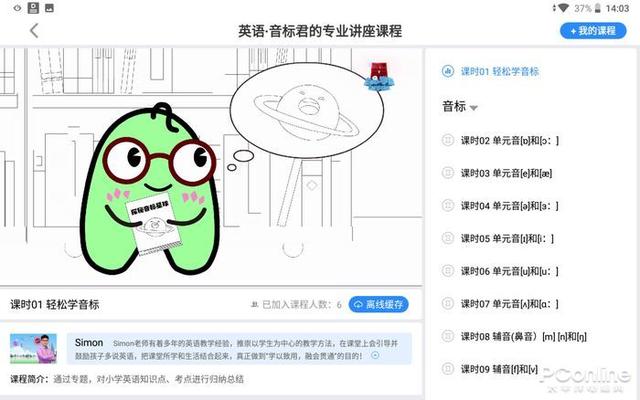Image resolution: width=640 pixels, height=400 pixels.
Task: Select lesson 课时03 单元音[e]和[æ]
Action: (x=506, y=173)
